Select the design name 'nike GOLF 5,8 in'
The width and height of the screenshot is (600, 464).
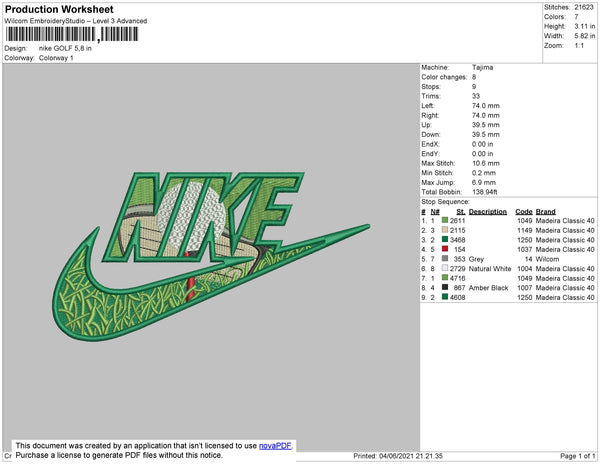point(65,49)
